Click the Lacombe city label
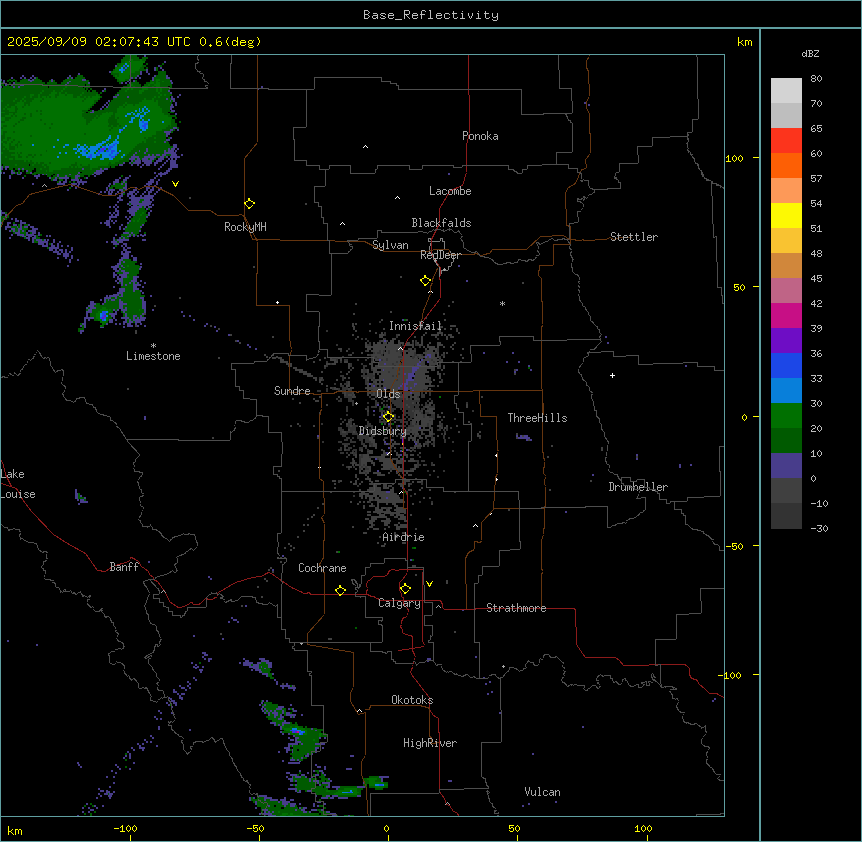Viewport: 862px width, 842px height. pos(450,191)
